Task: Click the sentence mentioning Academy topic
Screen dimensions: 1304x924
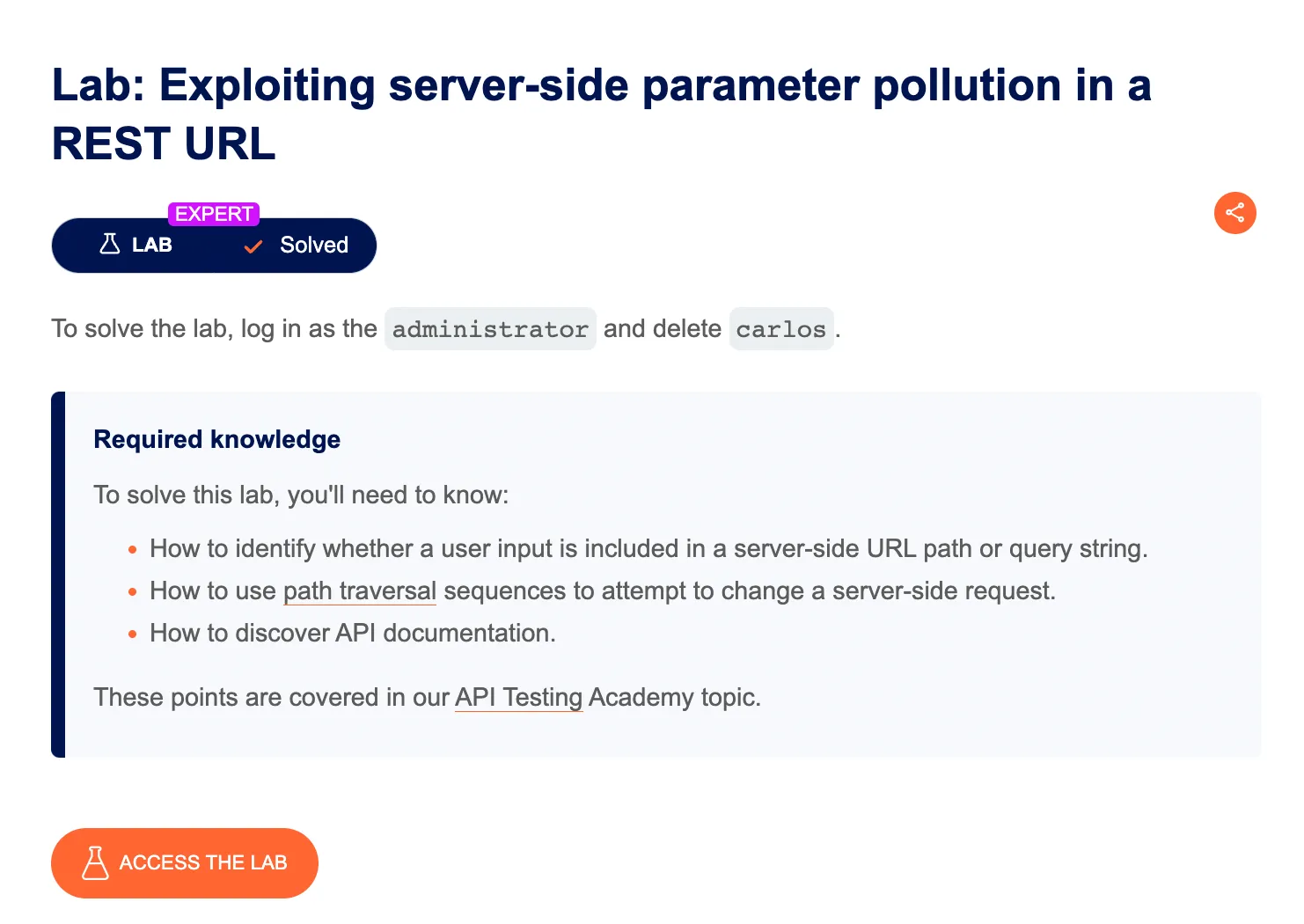Action: 427,698
